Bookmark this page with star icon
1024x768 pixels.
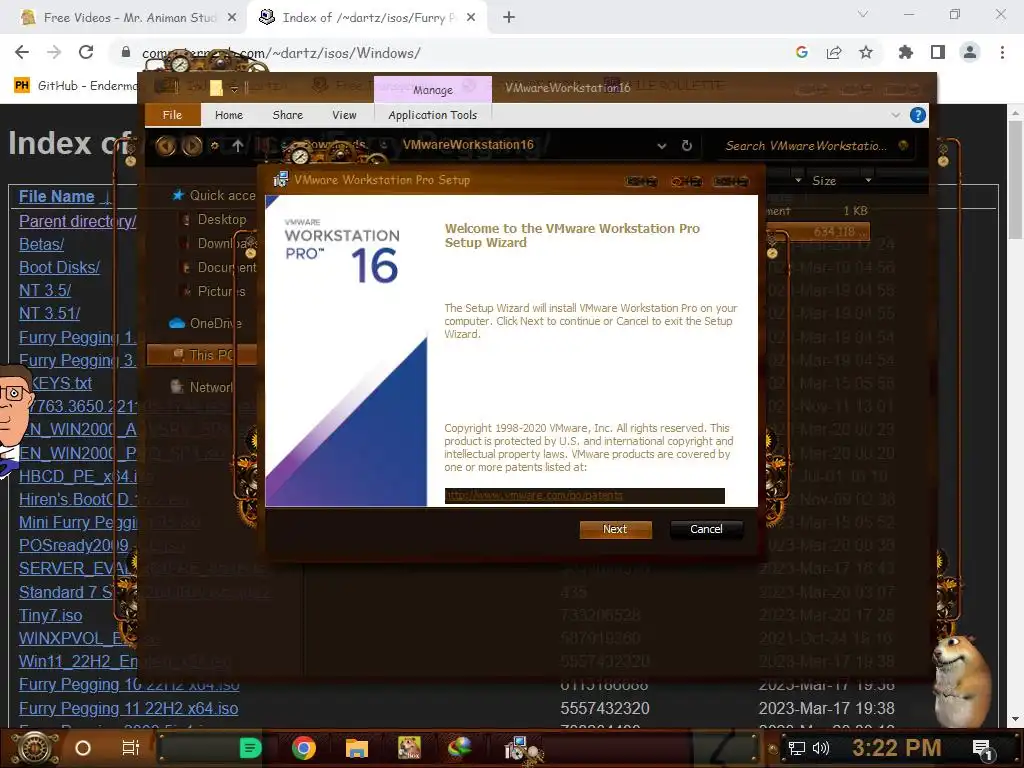[x=866, y=52]
